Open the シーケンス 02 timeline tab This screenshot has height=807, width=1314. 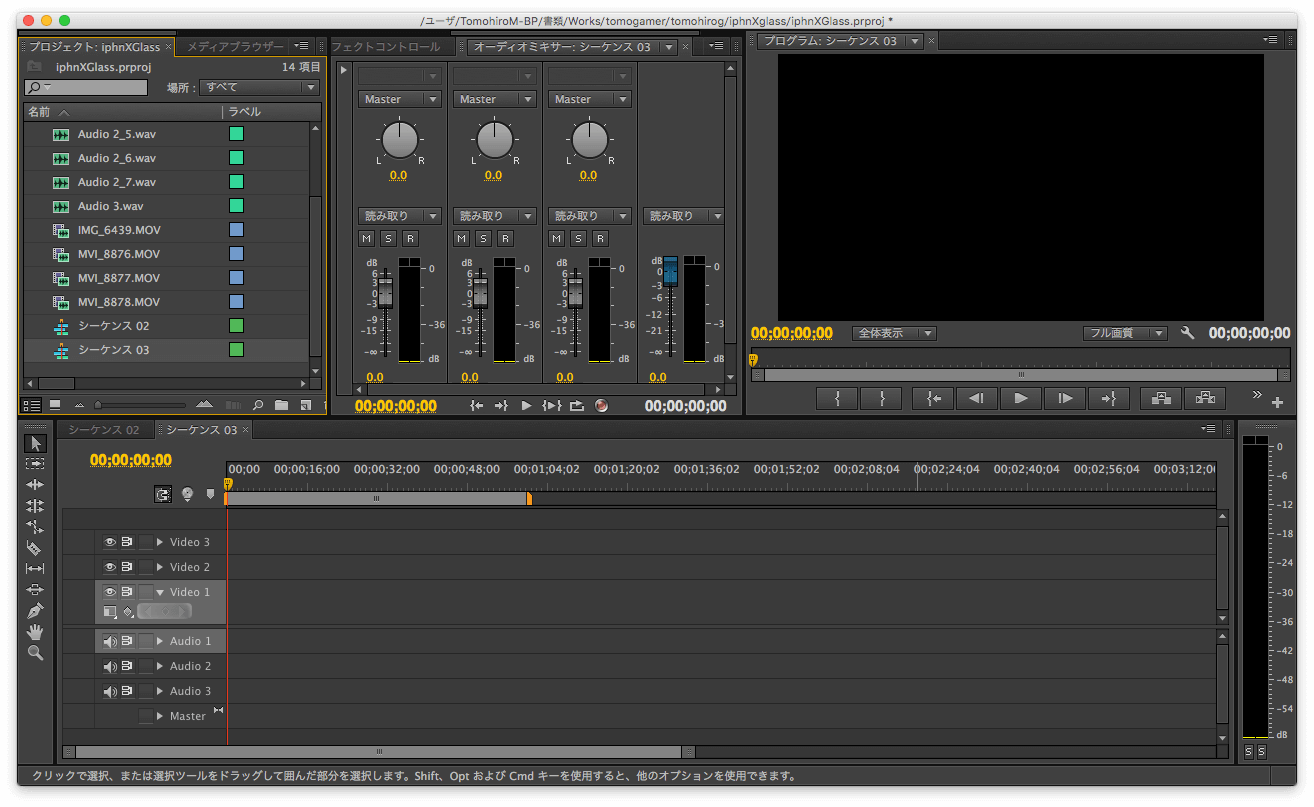coord(104,430)
